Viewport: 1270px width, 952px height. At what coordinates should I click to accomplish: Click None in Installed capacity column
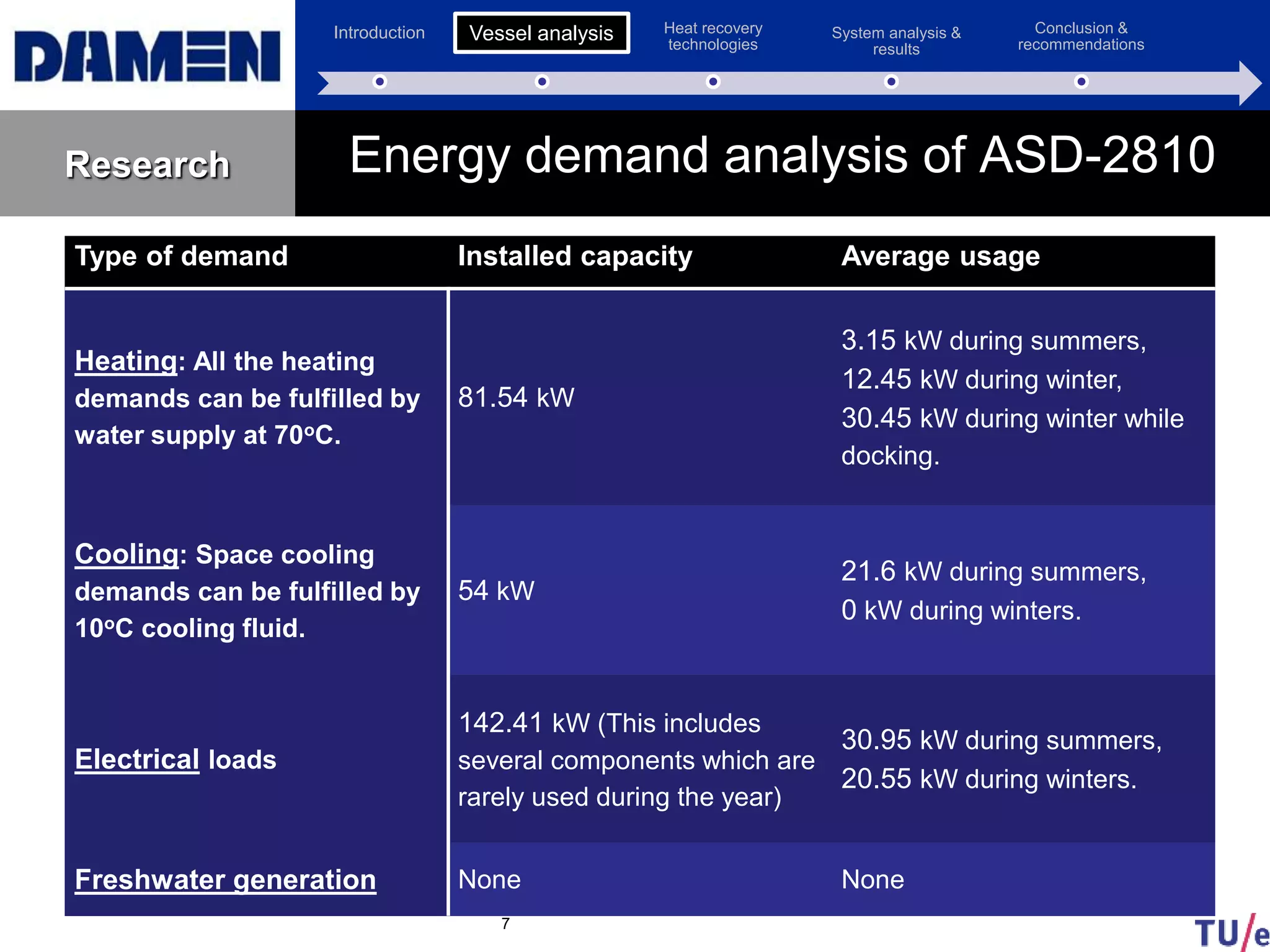tap(489, 879)
